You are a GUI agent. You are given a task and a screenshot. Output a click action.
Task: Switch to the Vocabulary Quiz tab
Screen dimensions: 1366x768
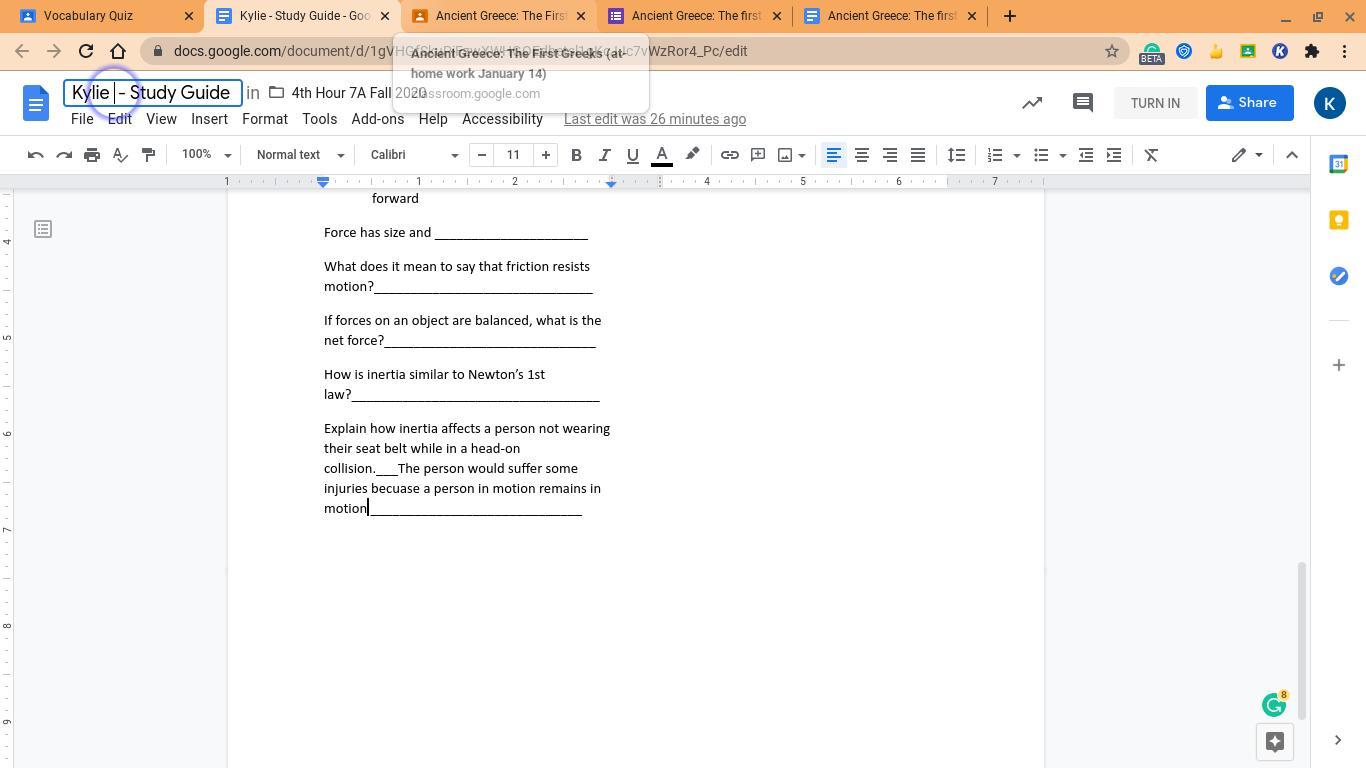100,16
